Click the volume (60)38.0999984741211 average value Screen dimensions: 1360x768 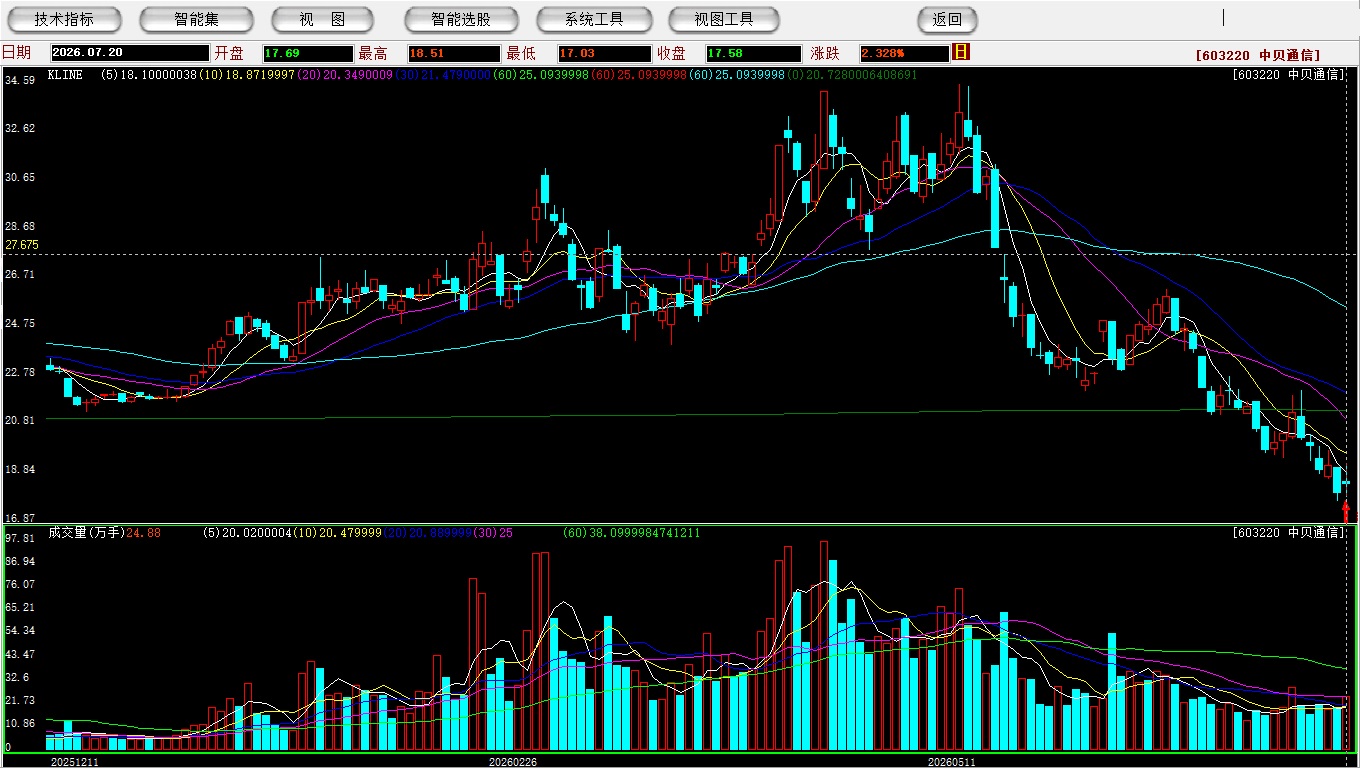click(630, 533)
